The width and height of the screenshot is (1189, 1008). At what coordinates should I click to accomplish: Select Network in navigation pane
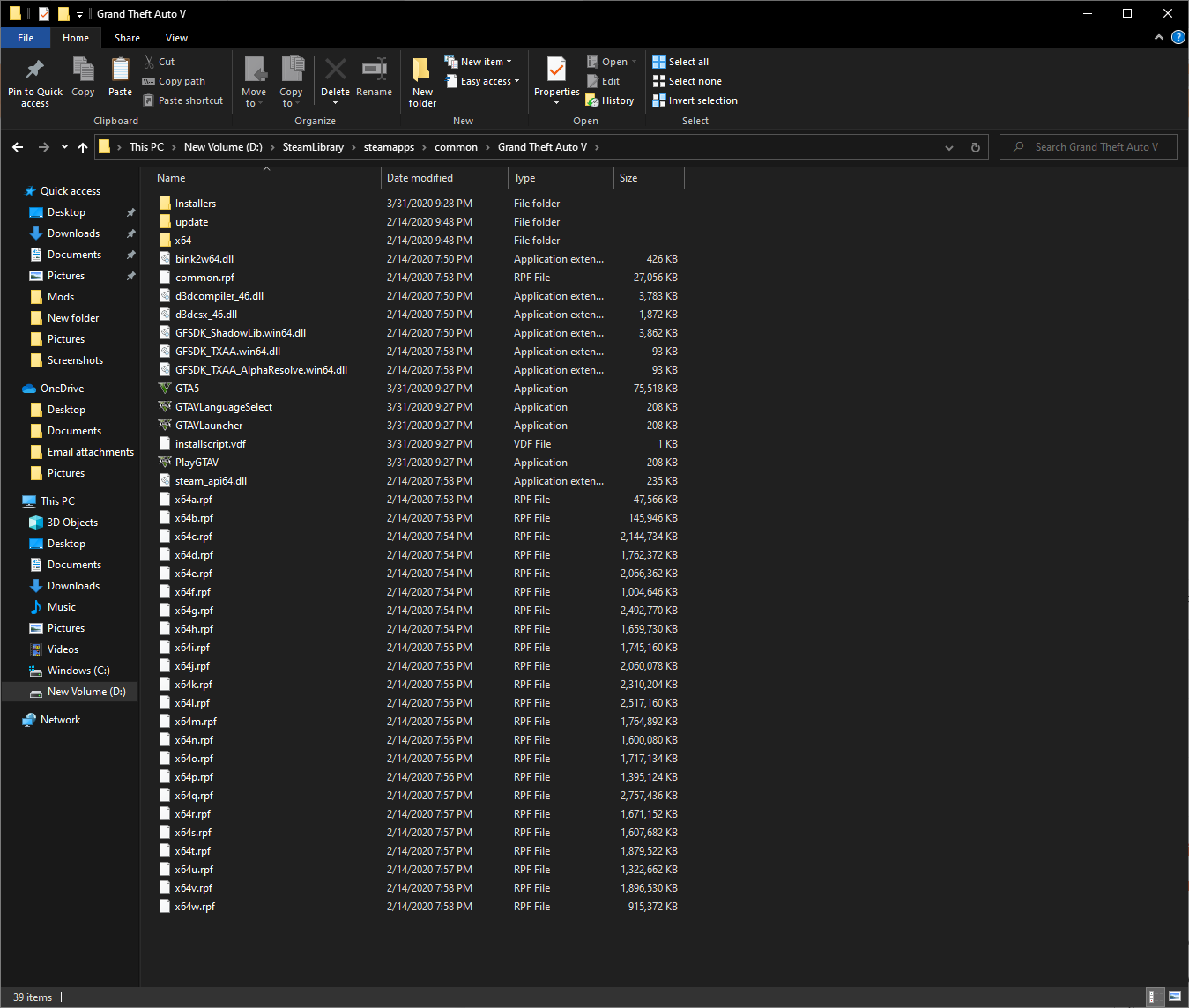pos(60,720)
